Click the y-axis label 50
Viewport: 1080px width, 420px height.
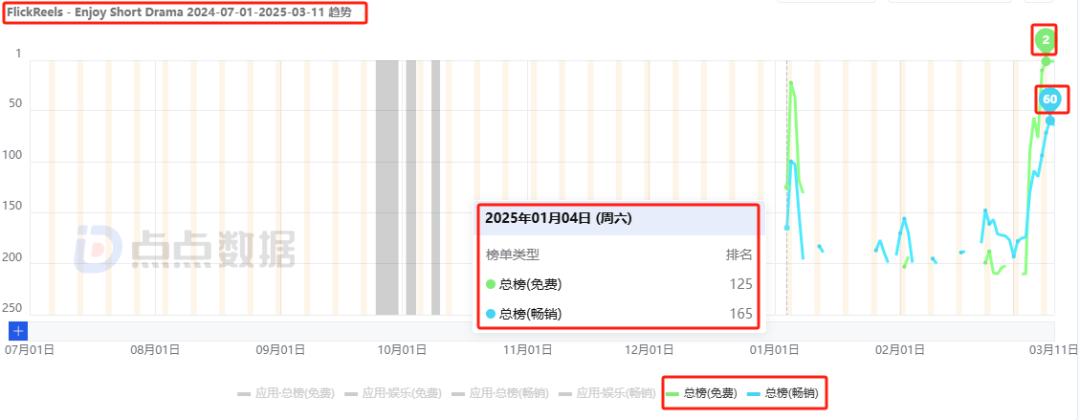[14, 104]
